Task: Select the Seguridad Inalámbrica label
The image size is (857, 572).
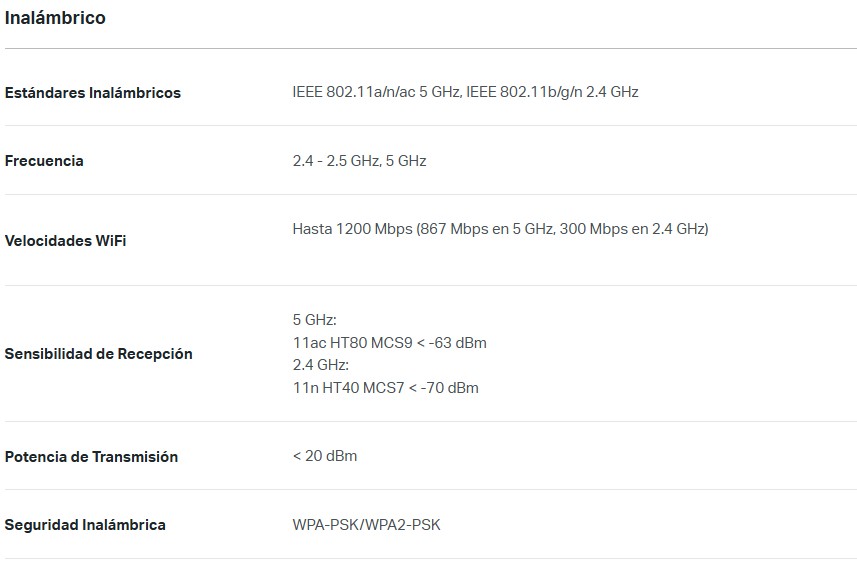Action: pyautogui.click(x=85, y=525)
